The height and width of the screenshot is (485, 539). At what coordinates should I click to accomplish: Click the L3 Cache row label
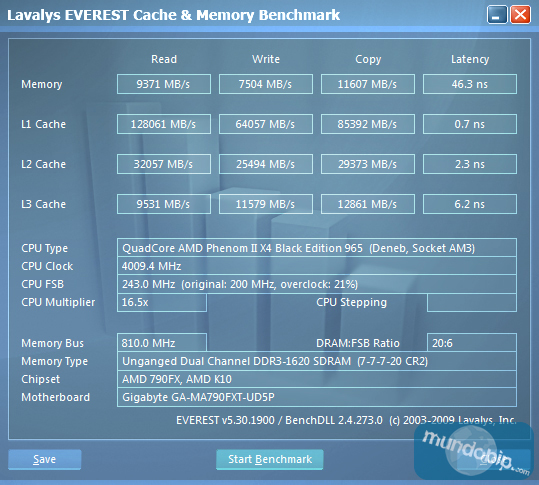pos(43,204)
